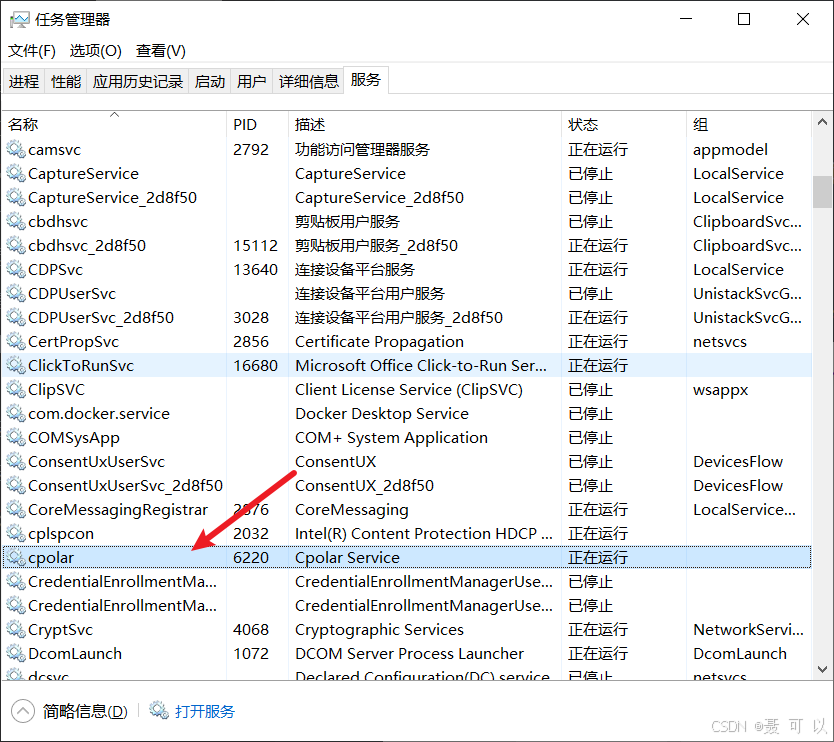Viewport: 834px width, 742px height.
Task: Click the wsappx group cell
Action: click(x=720, y=389)
